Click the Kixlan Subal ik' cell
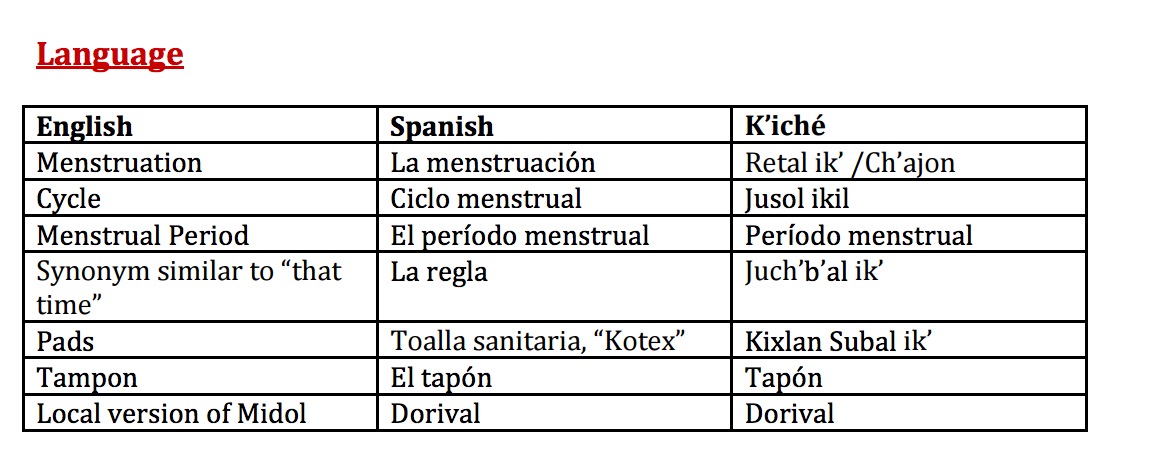 (x=909, y=340)
